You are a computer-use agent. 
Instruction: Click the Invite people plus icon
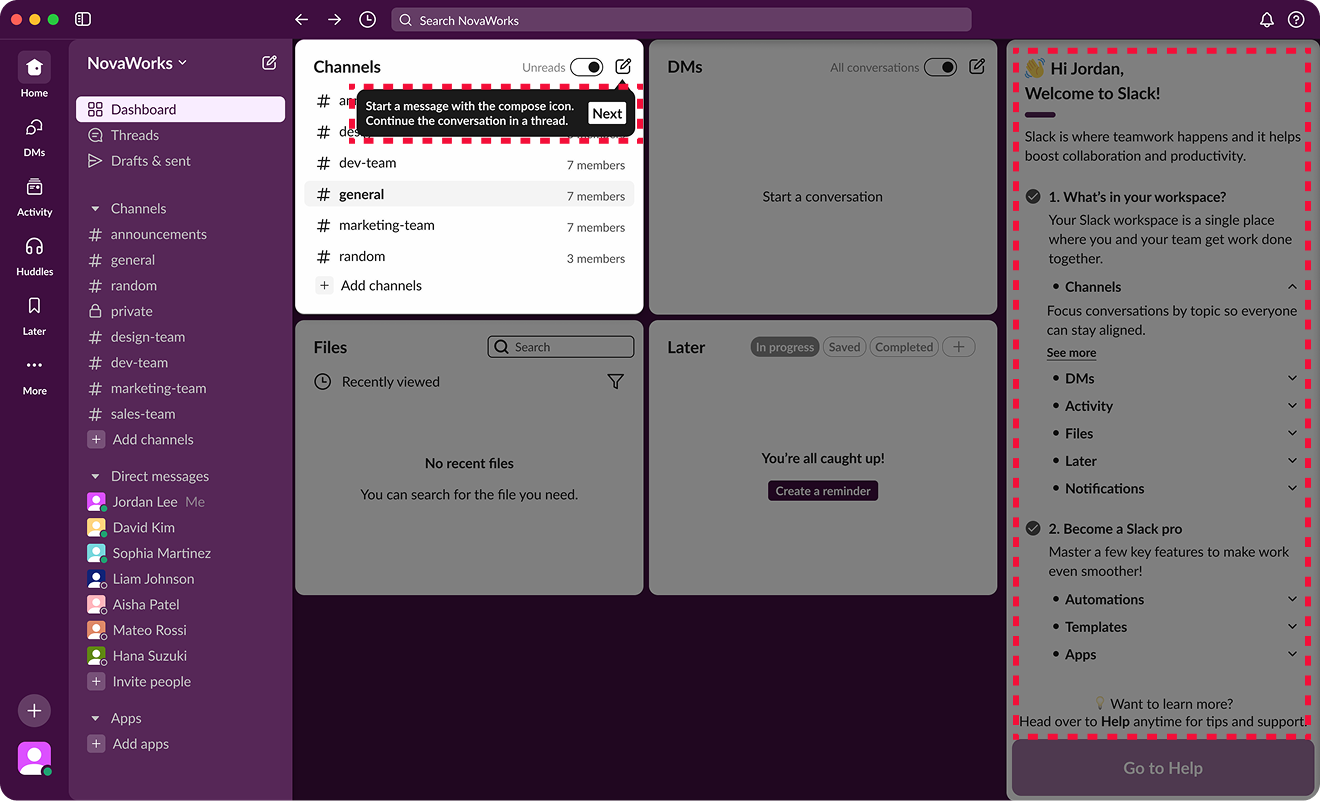96,681
